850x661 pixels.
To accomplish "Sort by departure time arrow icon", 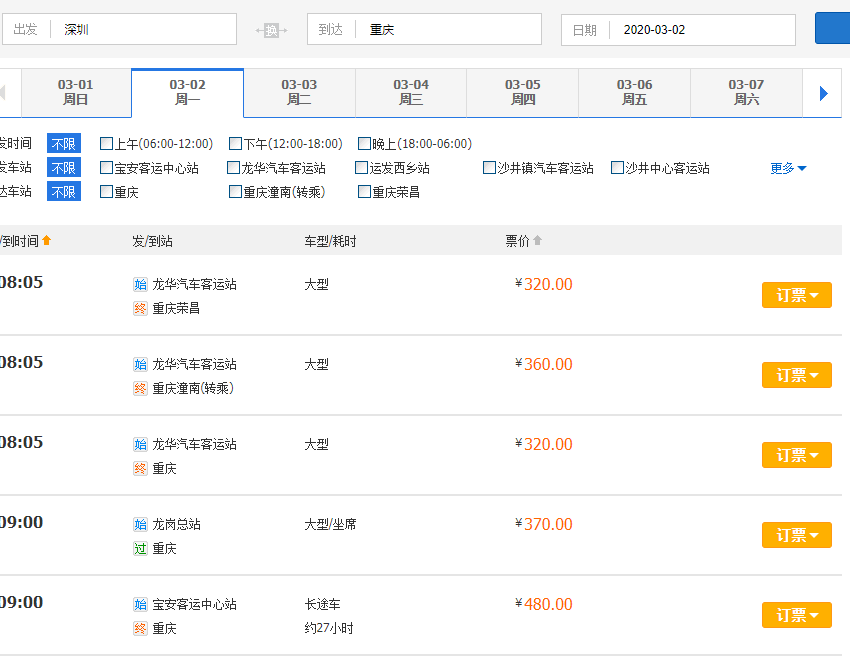I will [46, 241].
